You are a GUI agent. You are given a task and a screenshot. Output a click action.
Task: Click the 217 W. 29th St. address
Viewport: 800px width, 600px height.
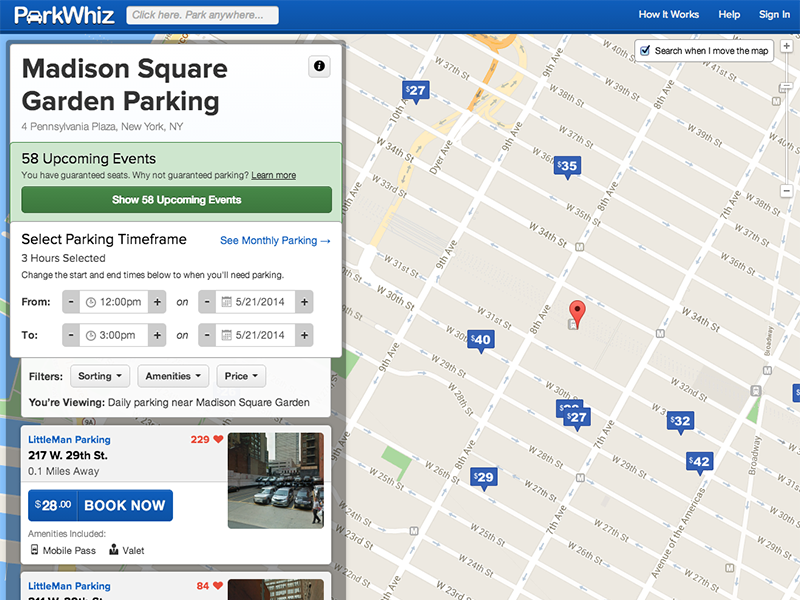[68, 455]
